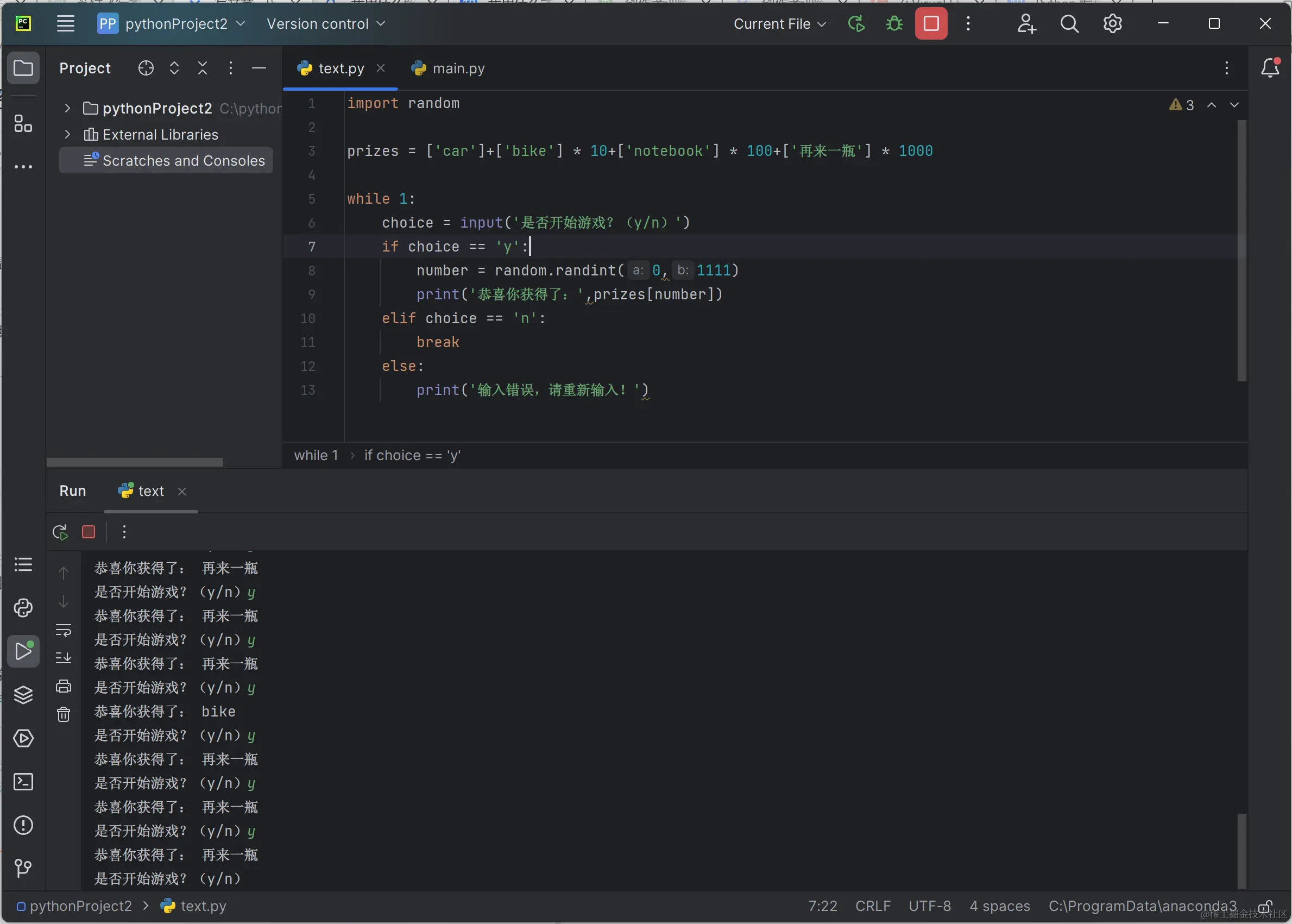Stop the running program in the top toolbar
This screenshot has width=1292, height=924.
click(x=931, y=24)
